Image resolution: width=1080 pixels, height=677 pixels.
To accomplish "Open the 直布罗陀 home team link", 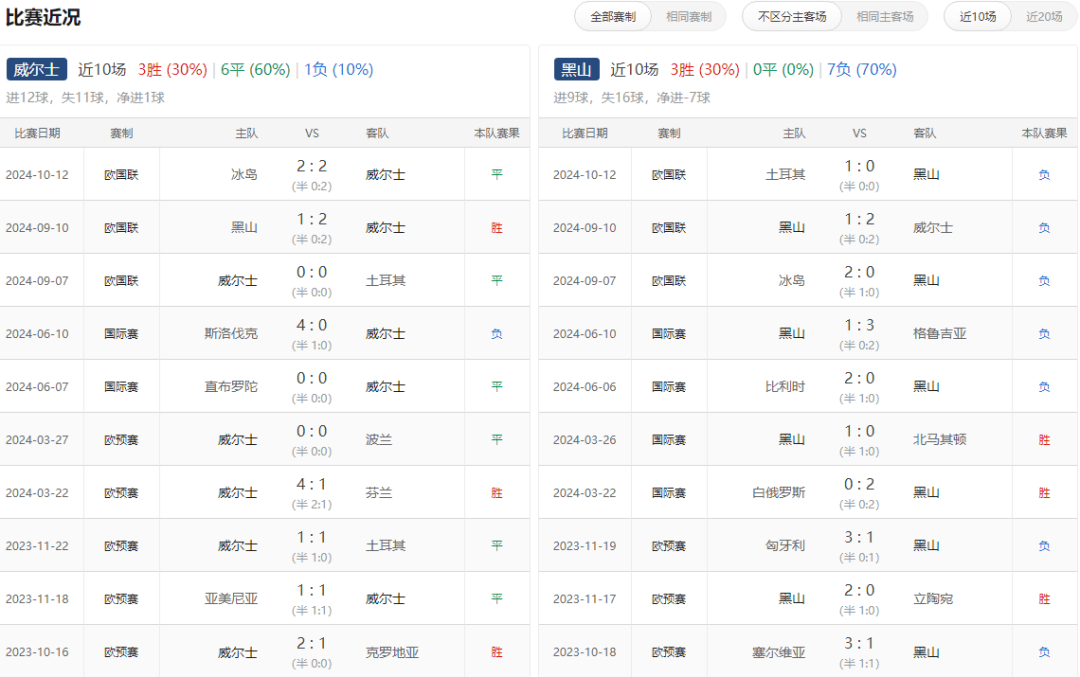I will pyautogui.click(x=231, y=386).
